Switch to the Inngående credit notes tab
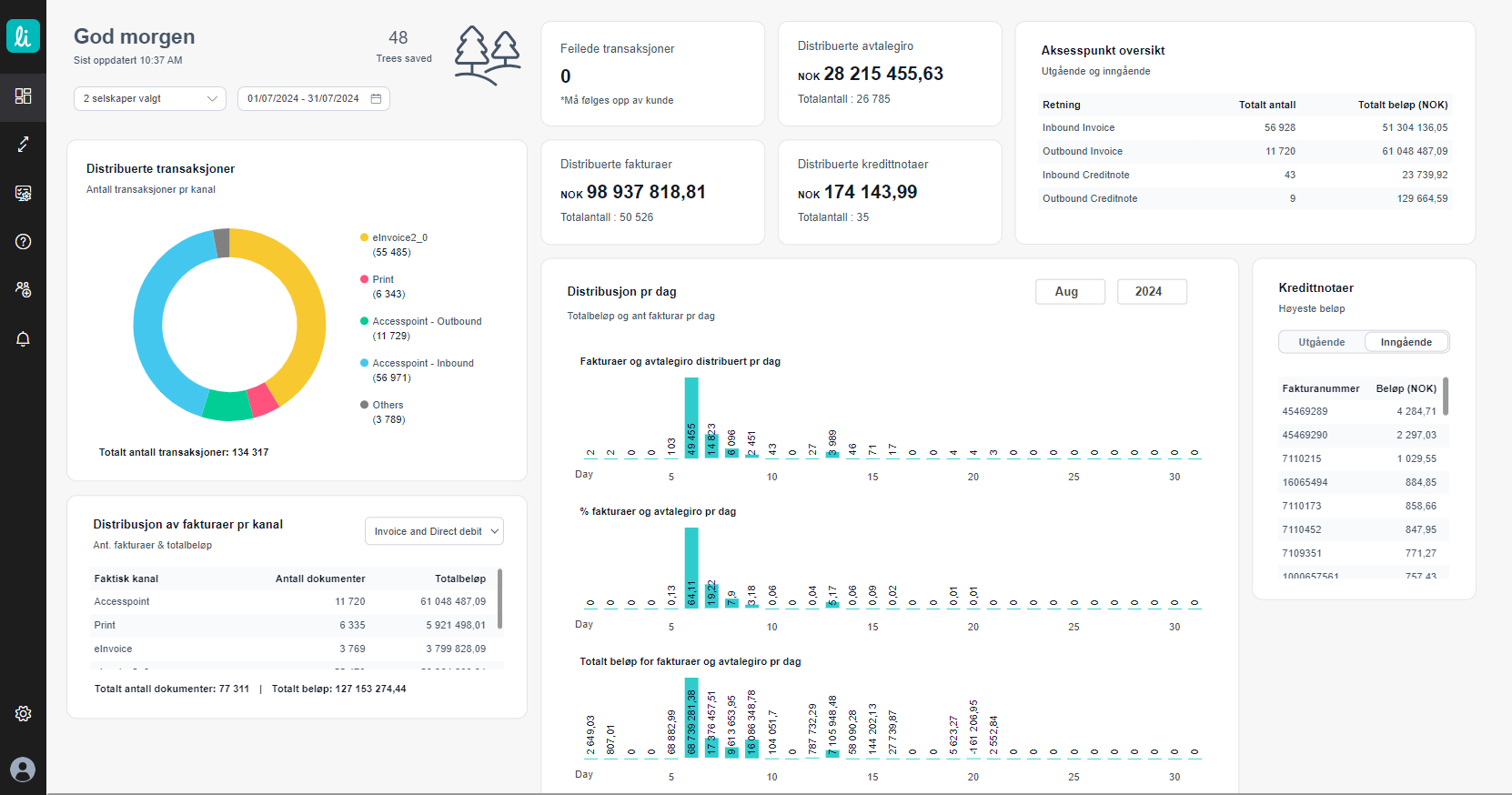The image size is (1512, 795). (1406, 342)
